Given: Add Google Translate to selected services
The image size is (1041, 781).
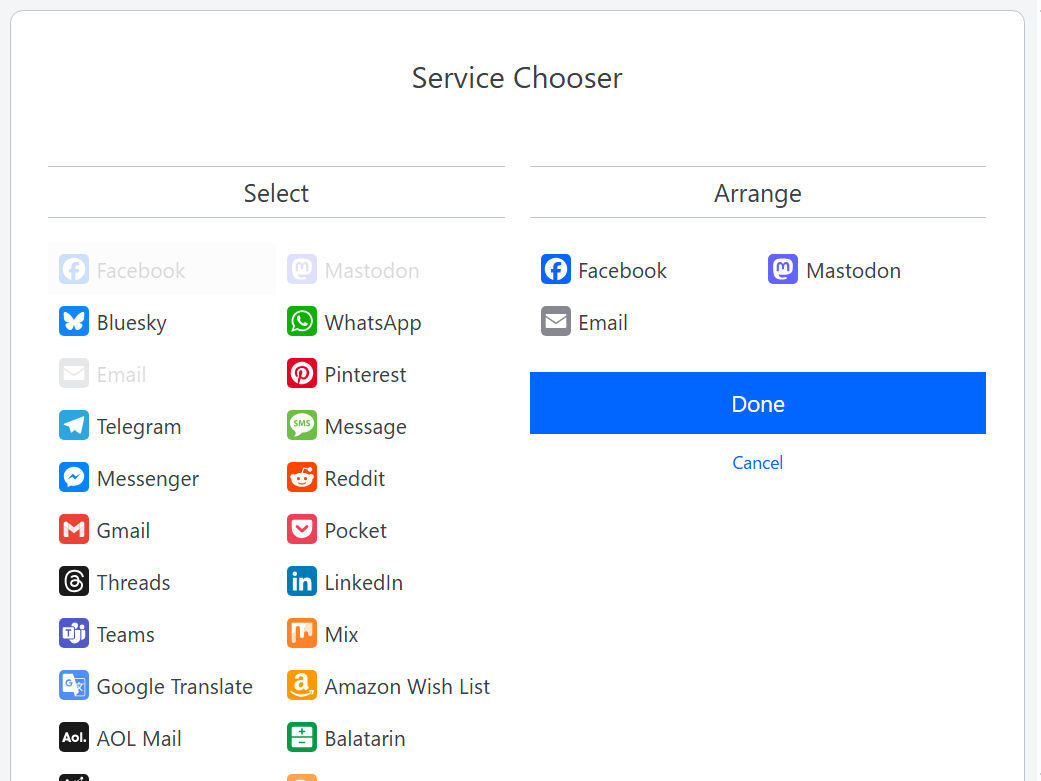Looking at the screenshot, I should coord(174,686).
